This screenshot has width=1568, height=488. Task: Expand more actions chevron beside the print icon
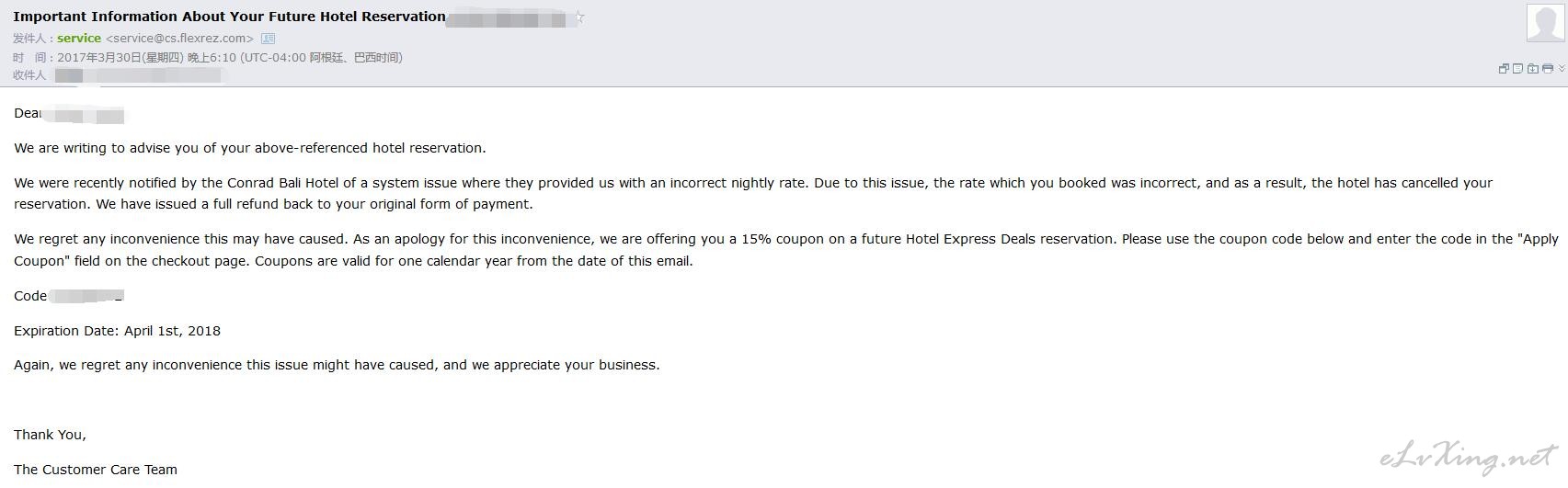pos(1562,68)
